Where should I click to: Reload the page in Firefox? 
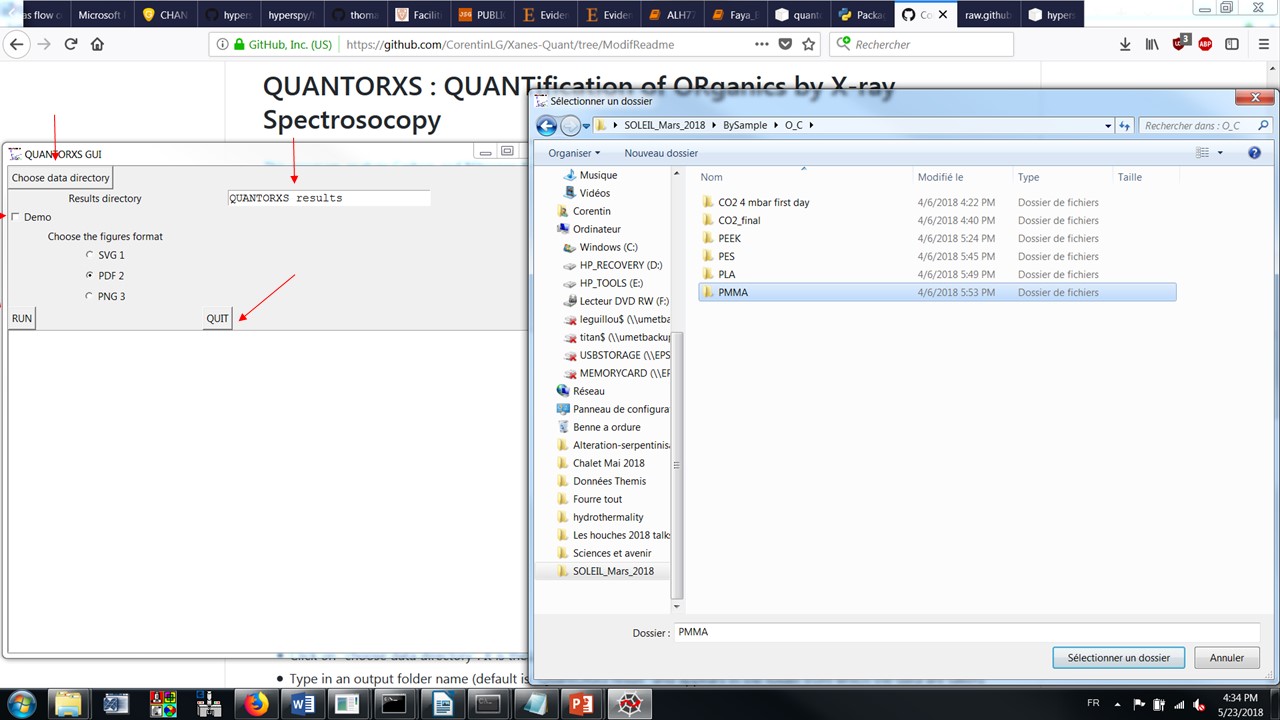coord(71,44)
